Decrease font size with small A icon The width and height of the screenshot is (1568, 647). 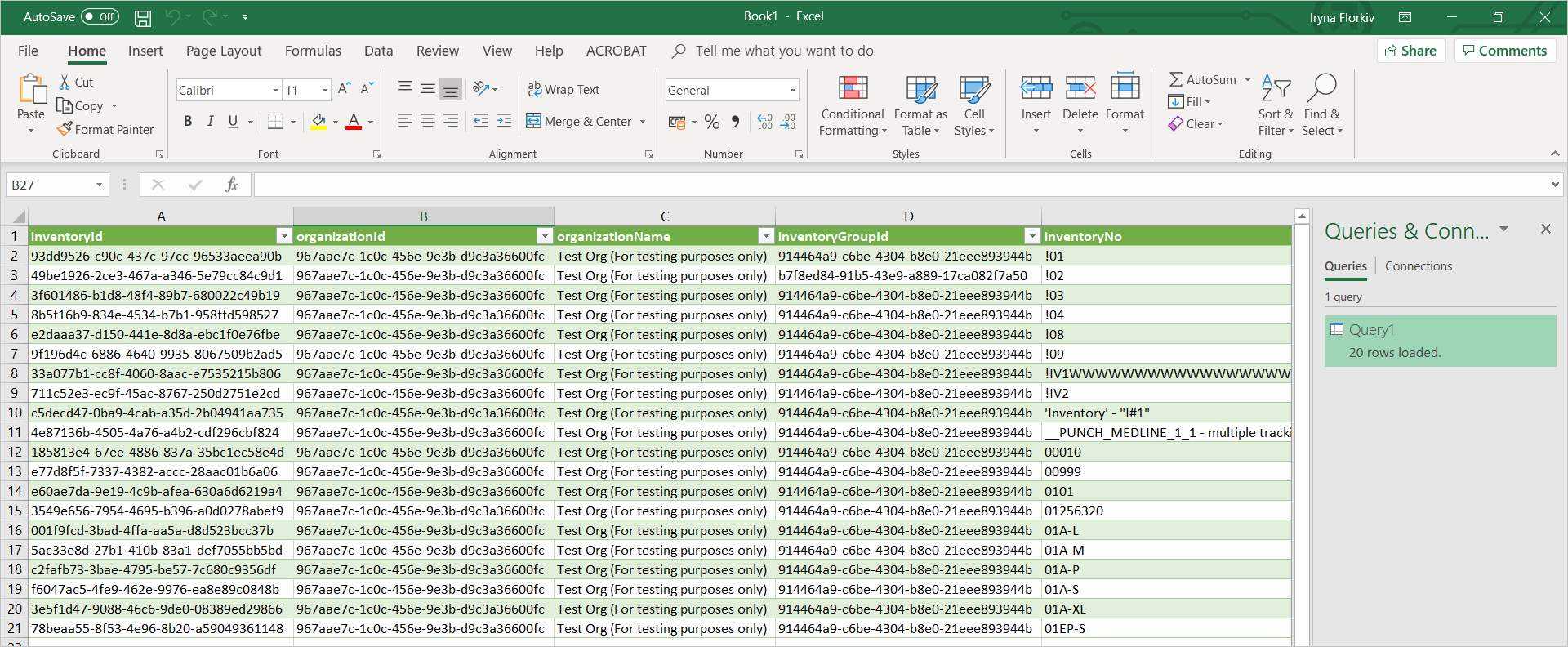367,88
